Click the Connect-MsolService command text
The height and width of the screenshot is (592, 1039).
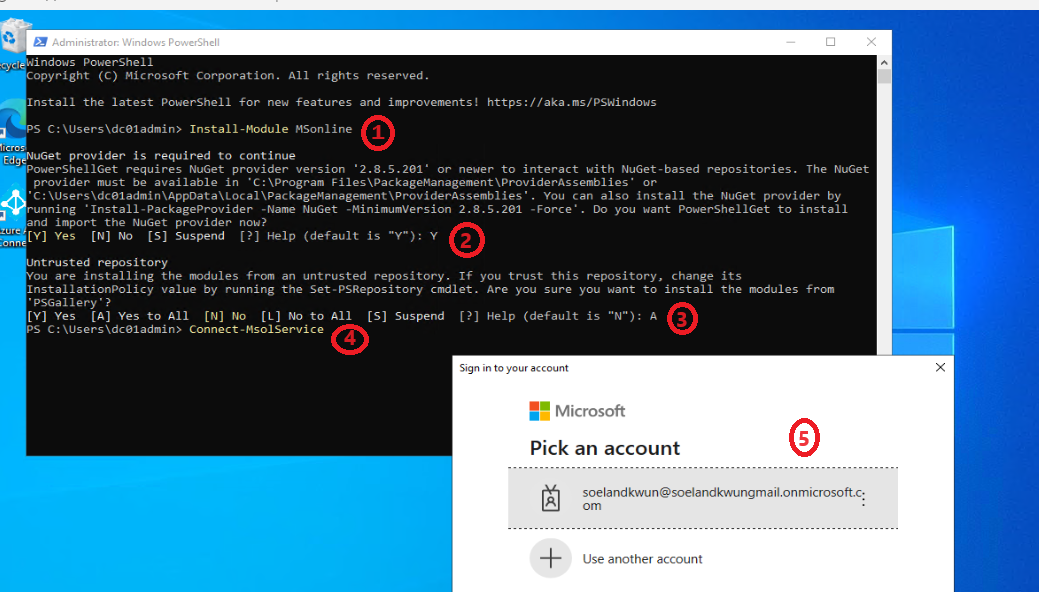pos(256,329)
